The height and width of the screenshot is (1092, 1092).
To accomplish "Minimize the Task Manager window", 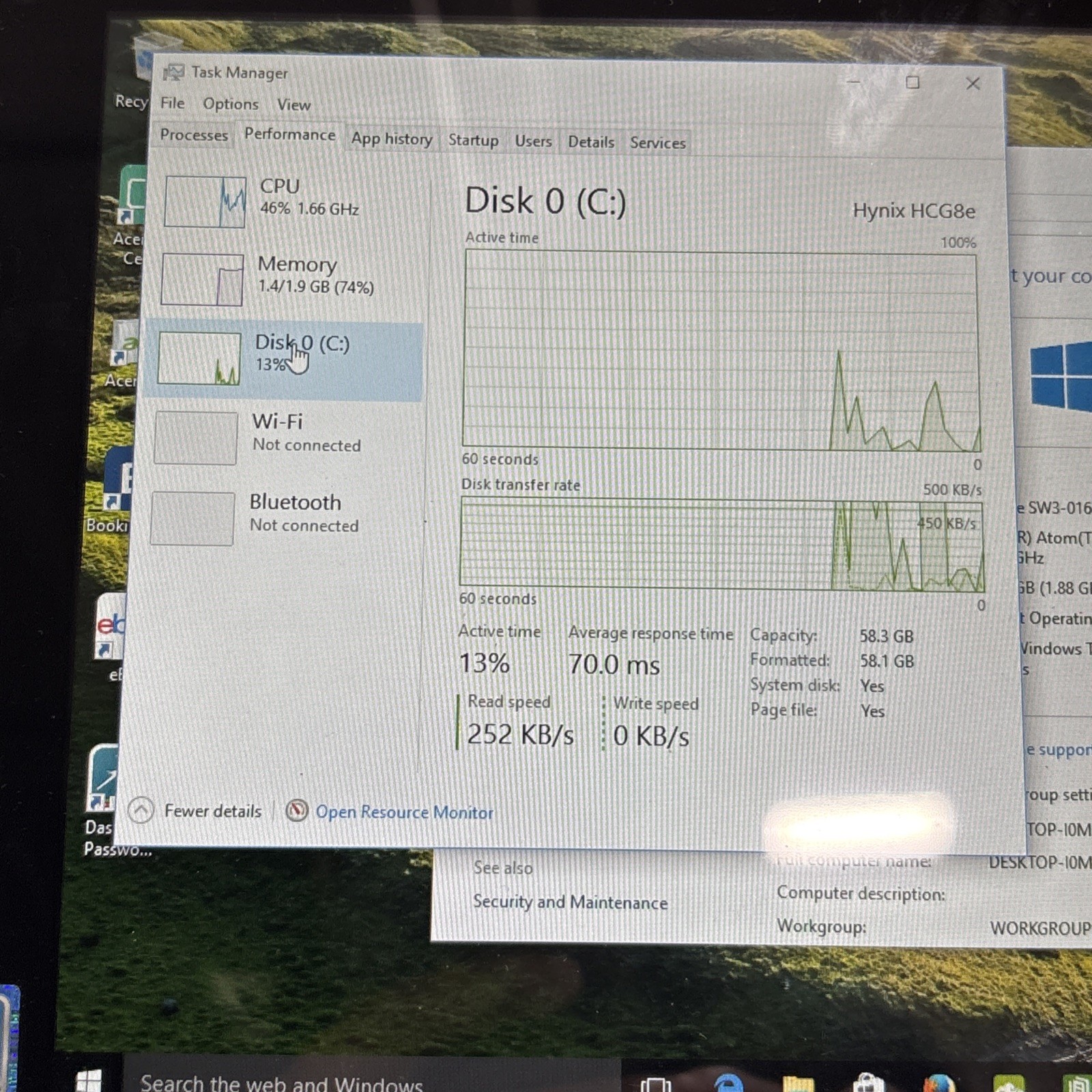I will tap(853, 82).
